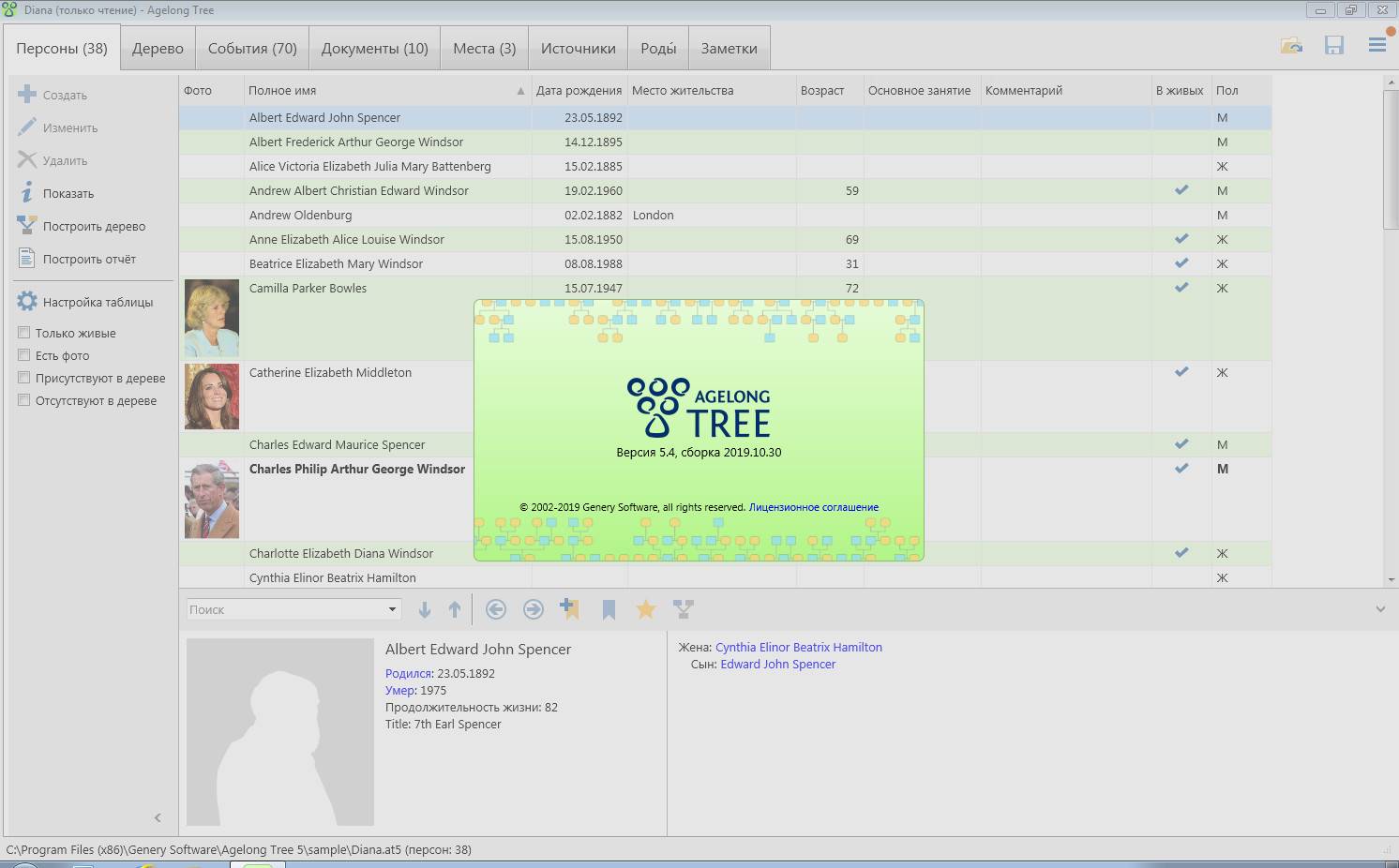Check Отсутствуют в дереве filter
The height and width of the screenshot is (868, 1399).
[x=24, y=400]
